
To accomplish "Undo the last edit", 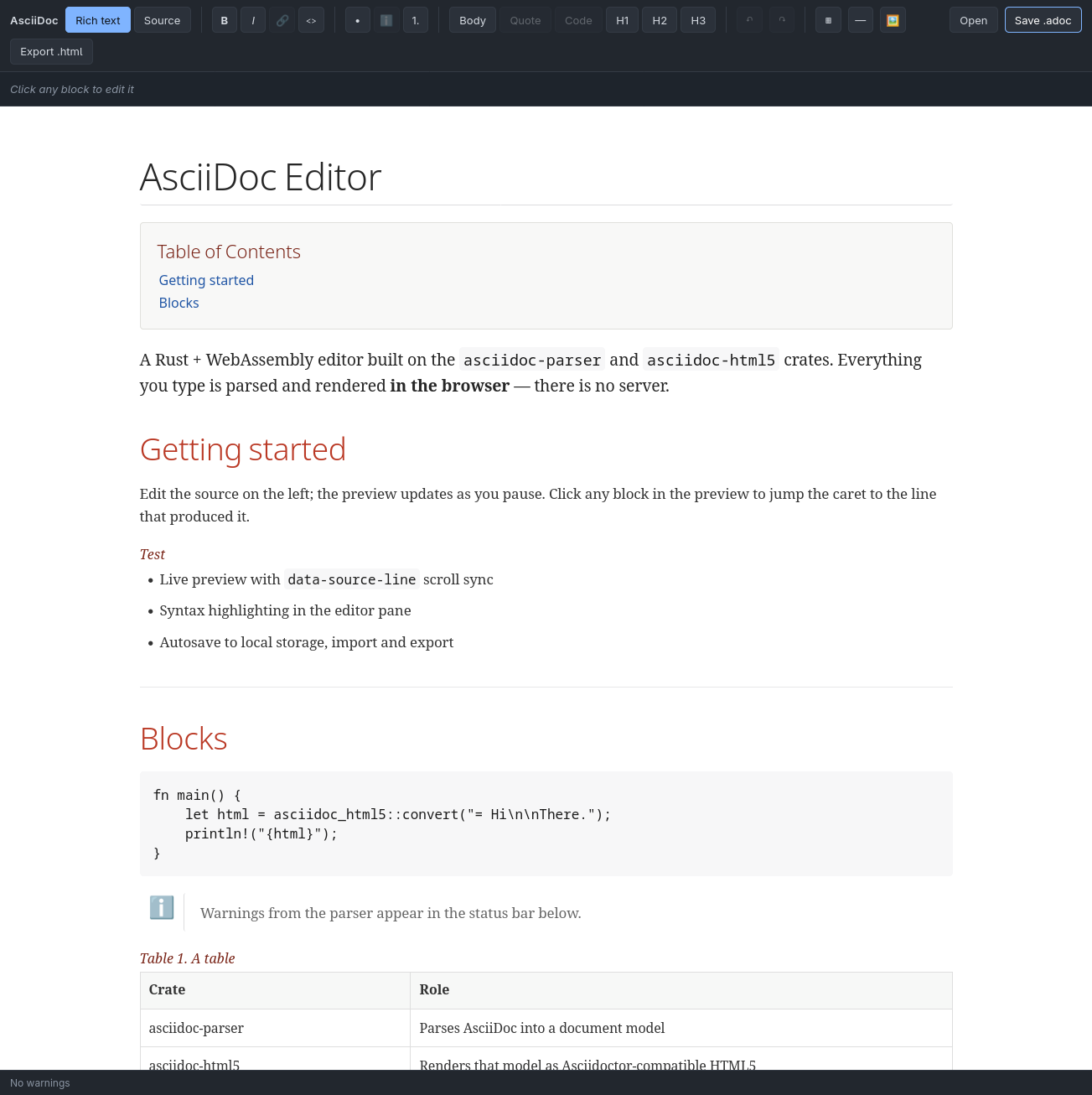I will (749, 20).
